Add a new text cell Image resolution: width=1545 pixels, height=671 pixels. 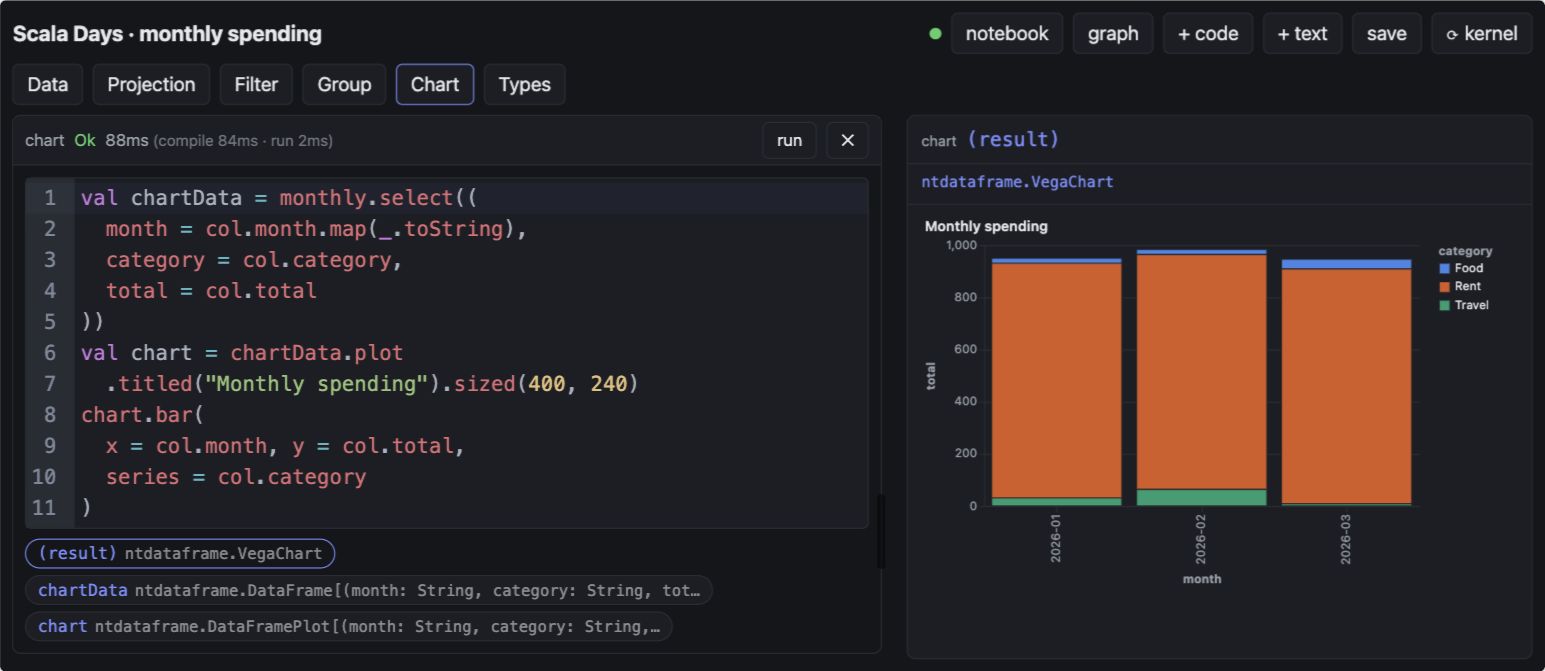coord(1302,33)
